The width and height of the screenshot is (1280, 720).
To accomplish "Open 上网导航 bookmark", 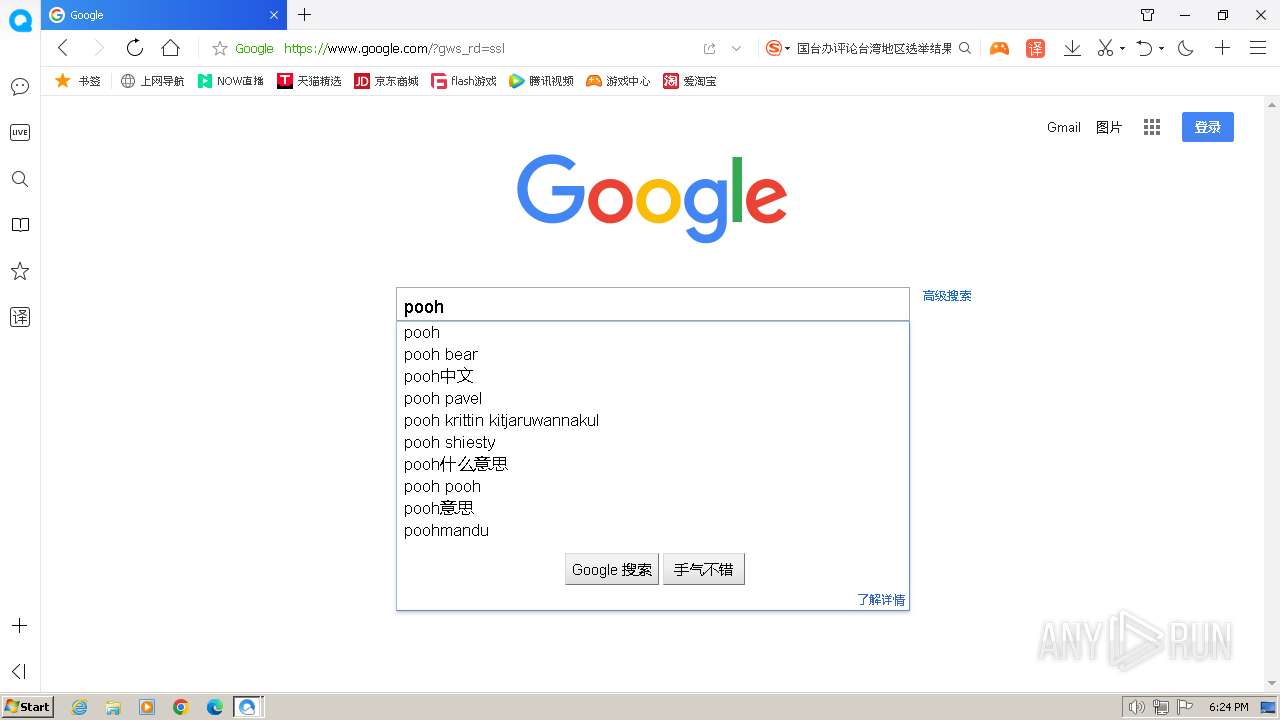I will [152, 81].
